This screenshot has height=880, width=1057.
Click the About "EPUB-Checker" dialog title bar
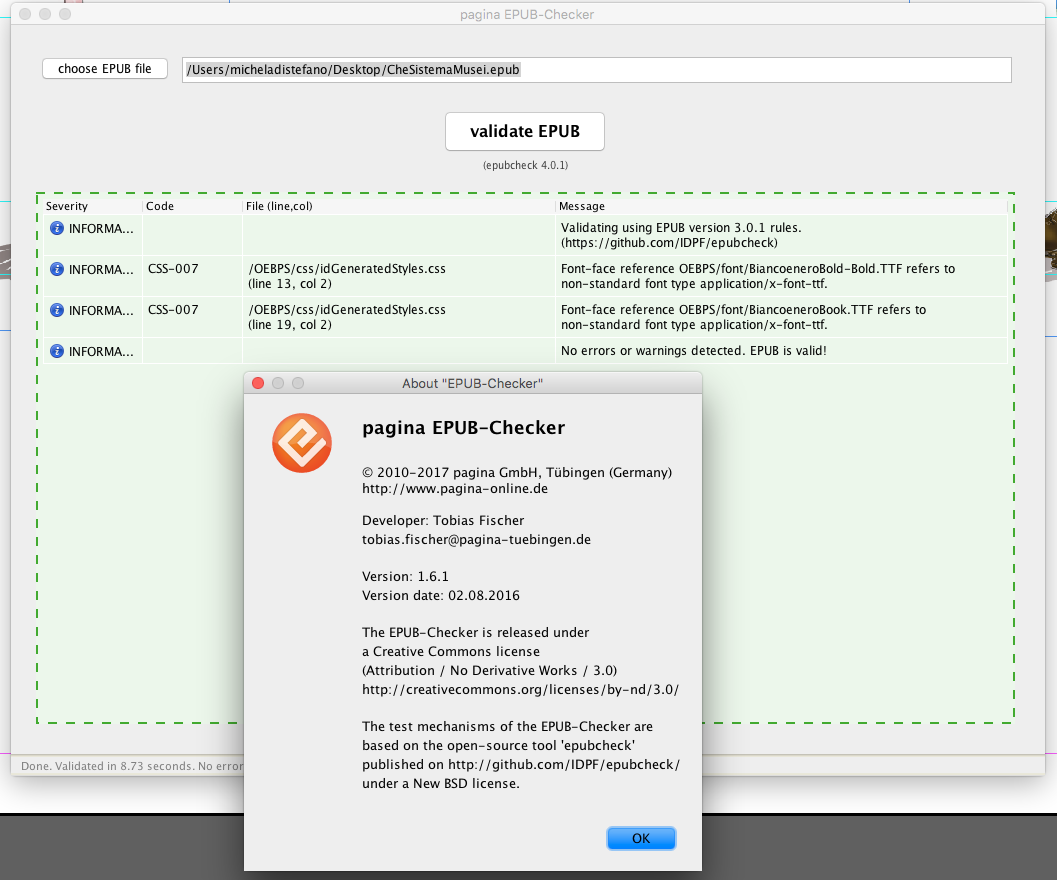point(473,383)
